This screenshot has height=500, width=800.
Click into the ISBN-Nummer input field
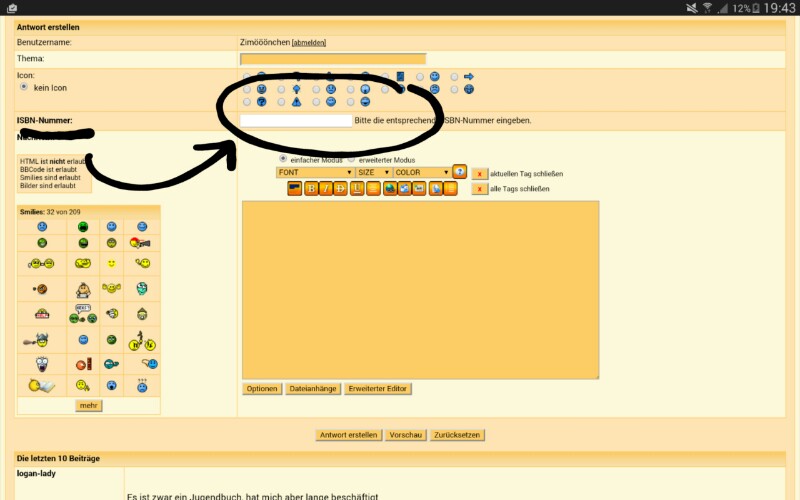point(297,121)
